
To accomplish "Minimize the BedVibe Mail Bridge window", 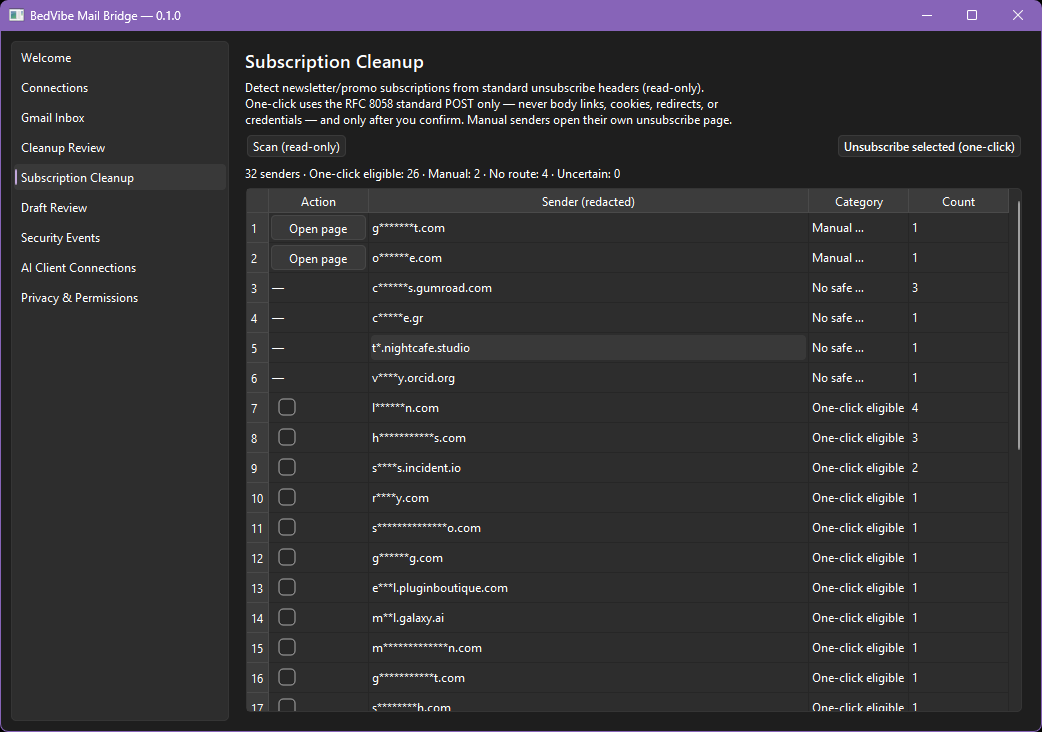I will click(x=927, y=15).
